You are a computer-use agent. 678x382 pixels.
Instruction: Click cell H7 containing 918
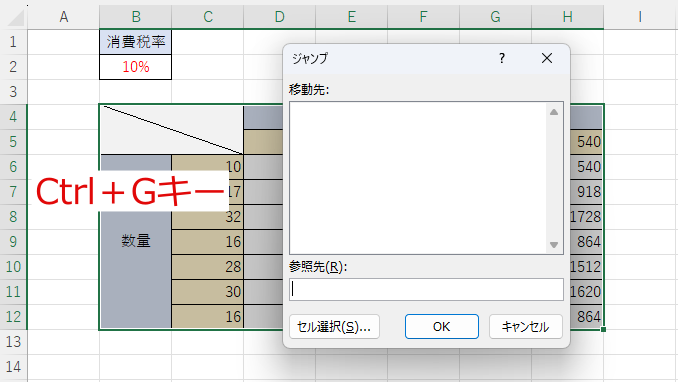(x=586, y=191)
